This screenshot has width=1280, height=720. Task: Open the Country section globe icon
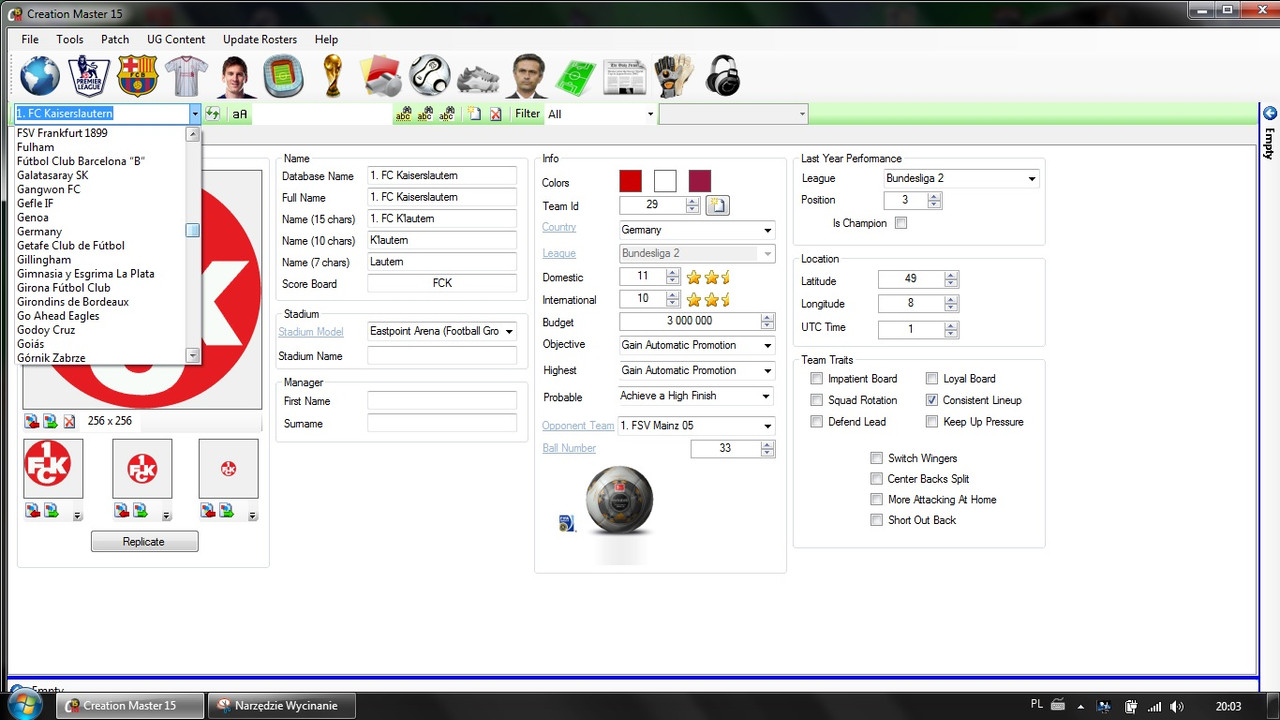(40, 76)
